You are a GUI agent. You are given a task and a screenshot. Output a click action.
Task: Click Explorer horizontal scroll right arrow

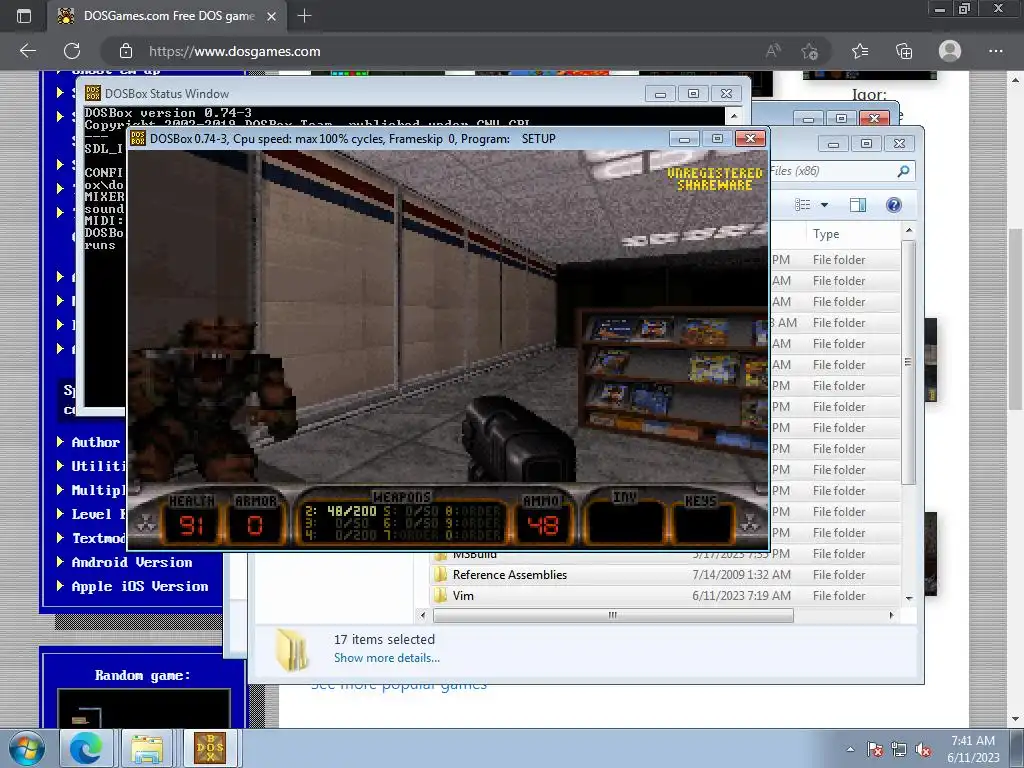891,615
